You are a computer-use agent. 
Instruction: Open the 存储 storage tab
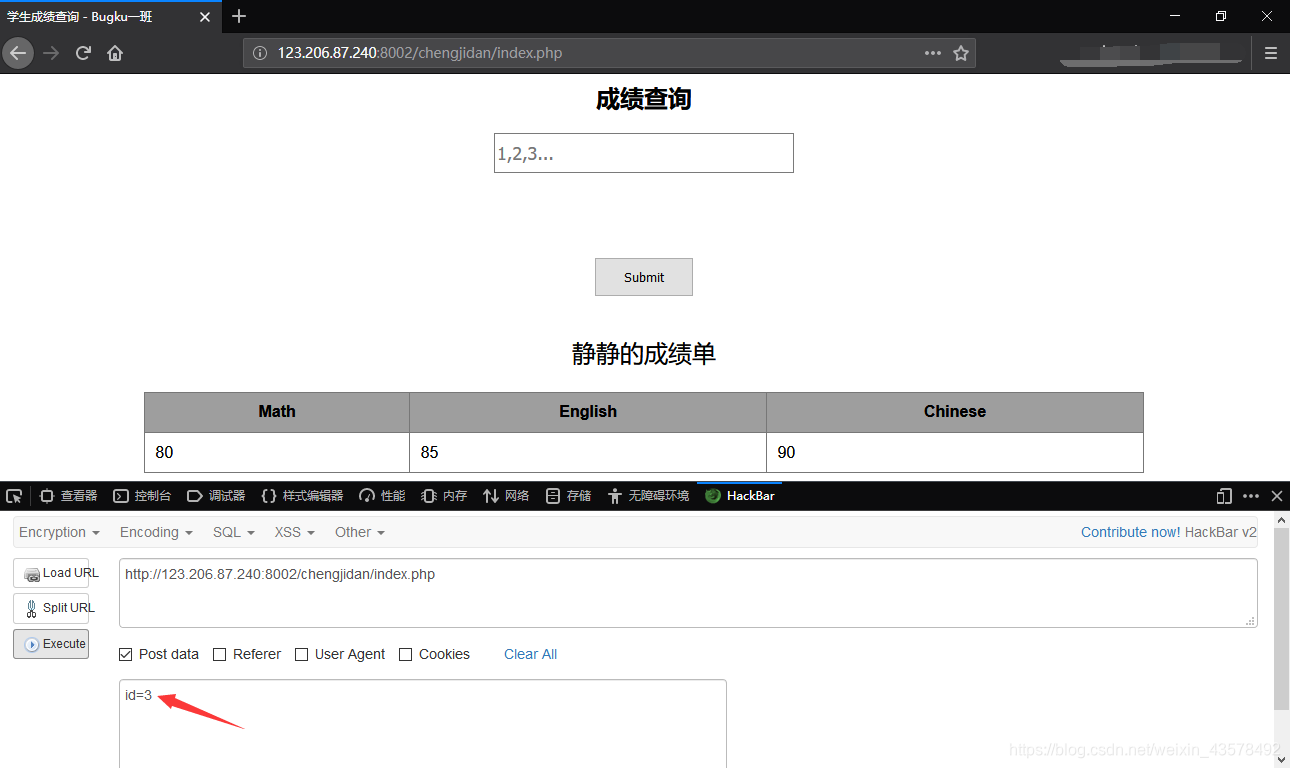point(568,496)
